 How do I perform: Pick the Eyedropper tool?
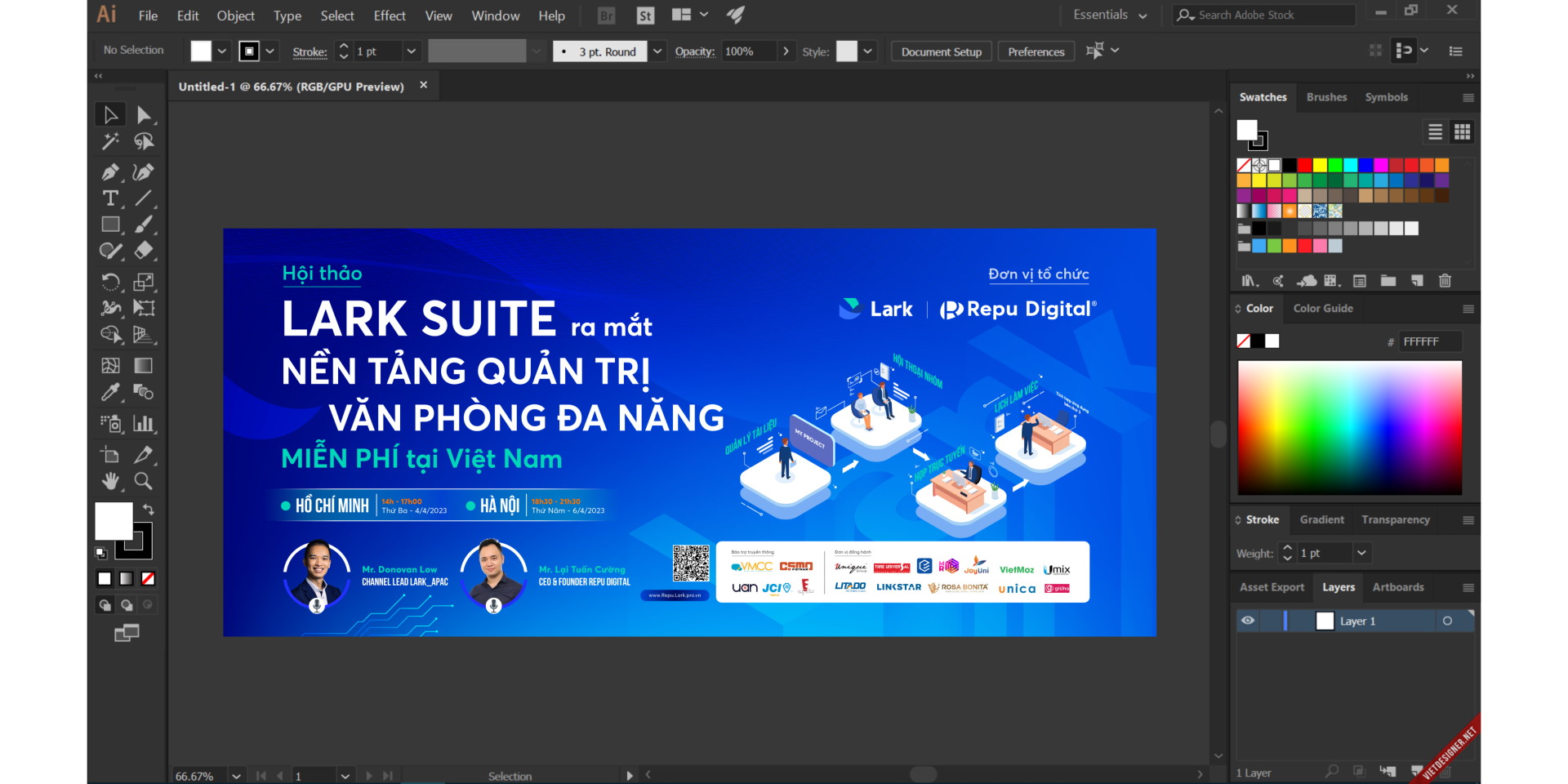110,392
